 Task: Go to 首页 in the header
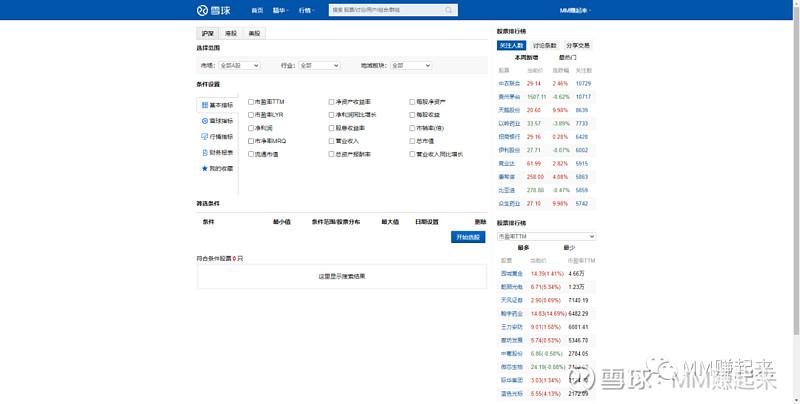click(257, 10)
